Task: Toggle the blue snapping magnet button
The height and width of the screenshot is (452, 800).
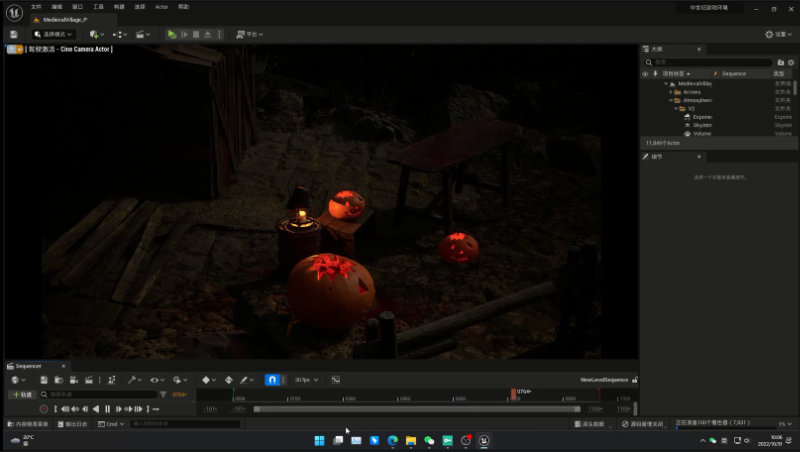Action: [272, 380]
